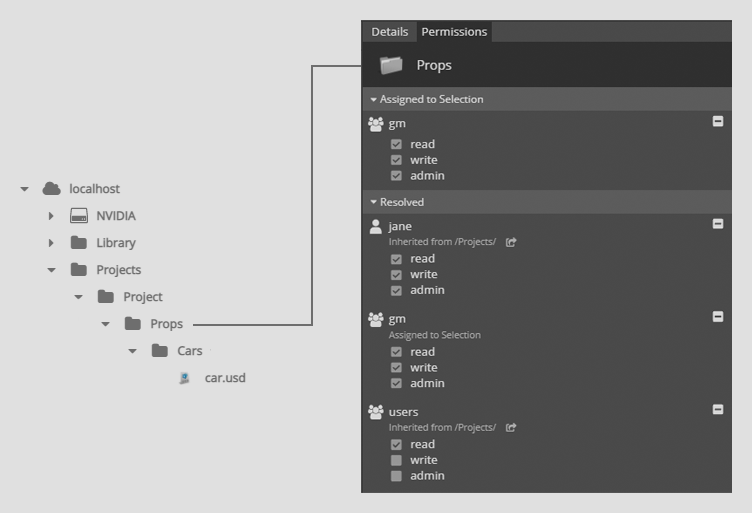Image resolution: width=752 pixels, height=513 pixels.
Task: Open the Projects link beside jane's inheritance
Action: (511, 242)
